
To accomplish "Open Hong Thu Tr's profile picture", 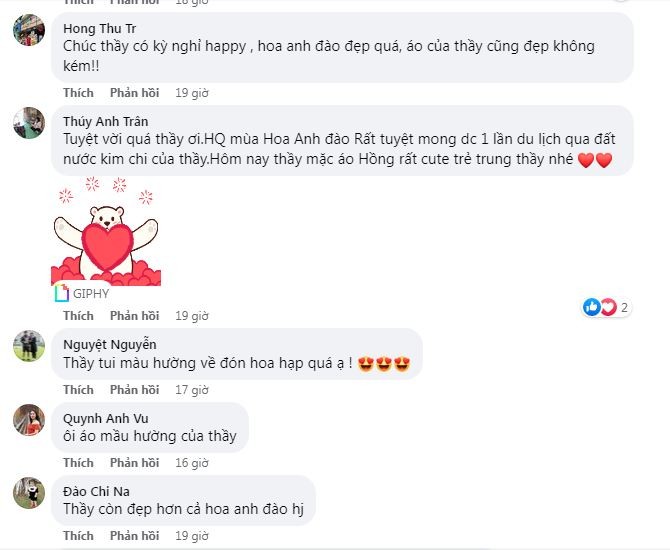I will pyautogui.click(x=29, y=30).
